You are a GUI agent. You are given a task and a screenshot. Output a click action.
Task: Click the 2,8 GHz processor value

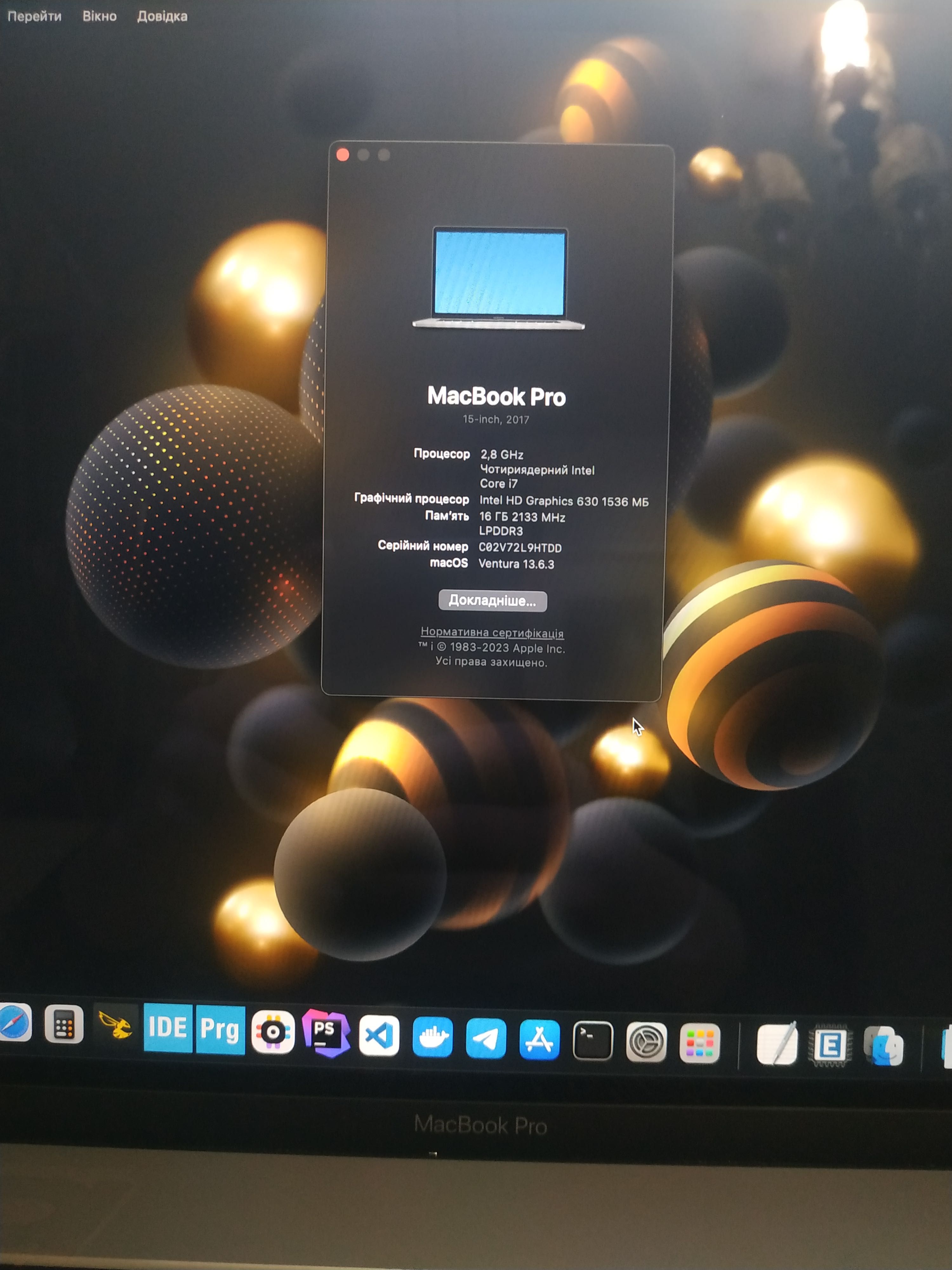[501, 455]
